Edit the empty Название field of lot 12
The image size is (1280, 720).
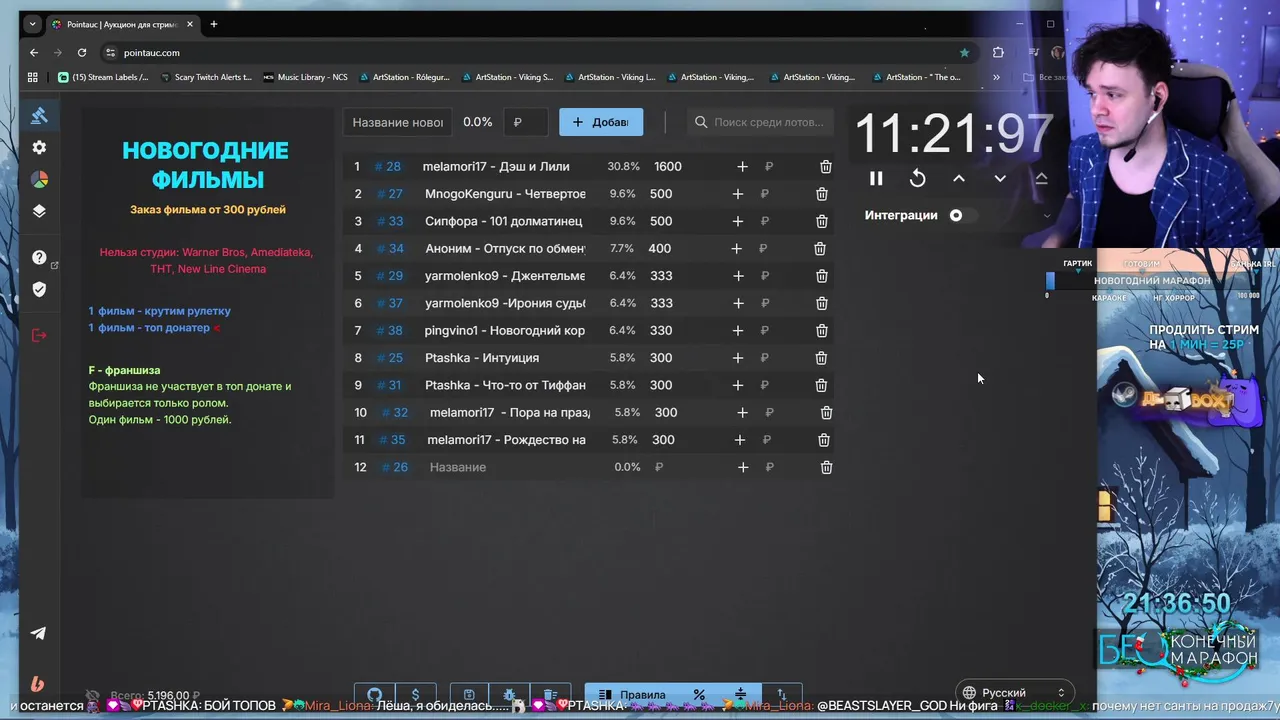tap(510, 467)
